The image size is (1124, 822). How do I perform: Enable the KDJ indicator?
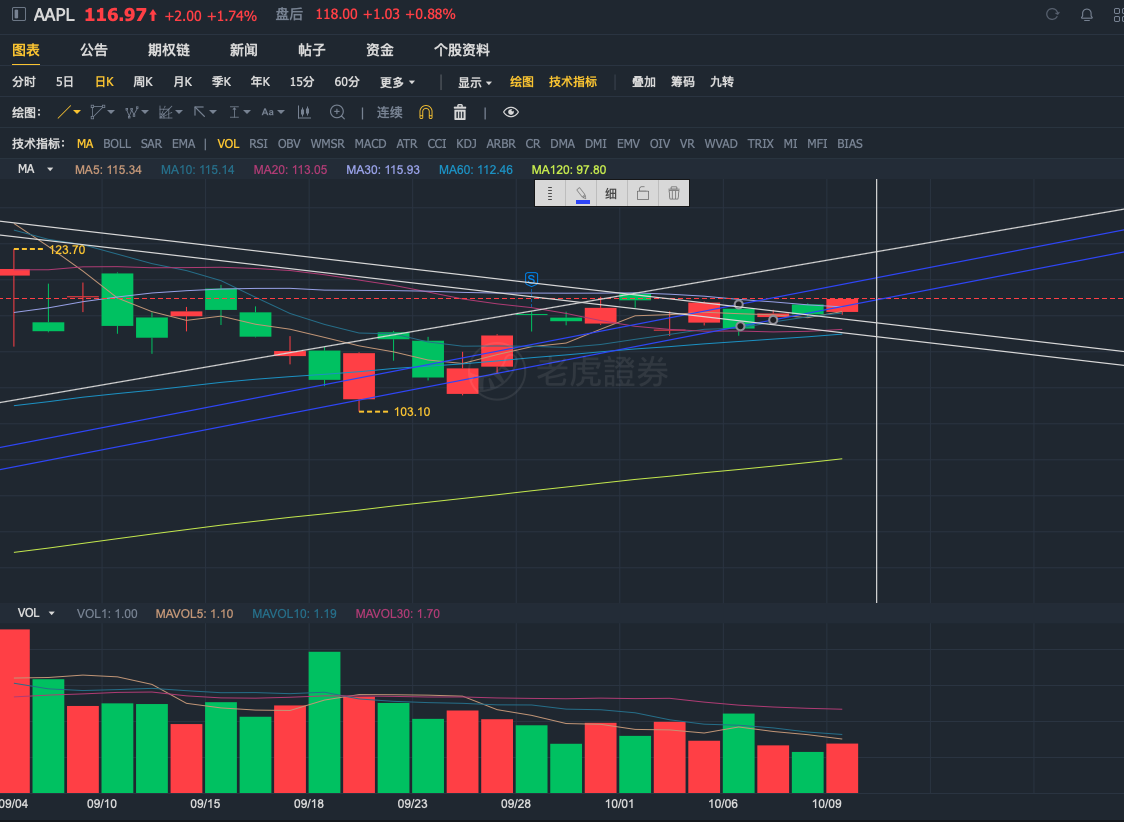coord(466,143)
